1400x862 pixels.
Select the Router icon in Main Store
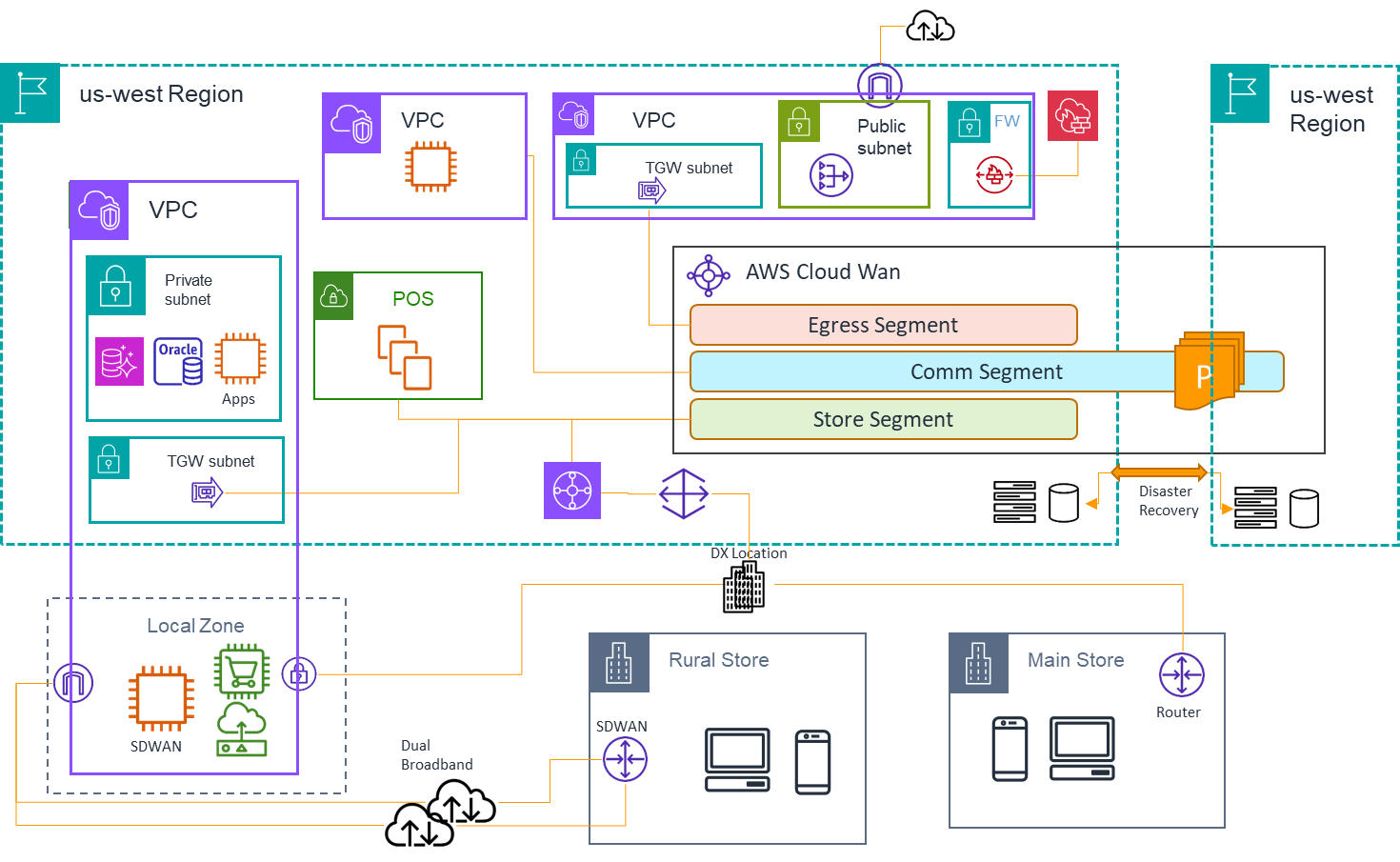[1182, 675]
